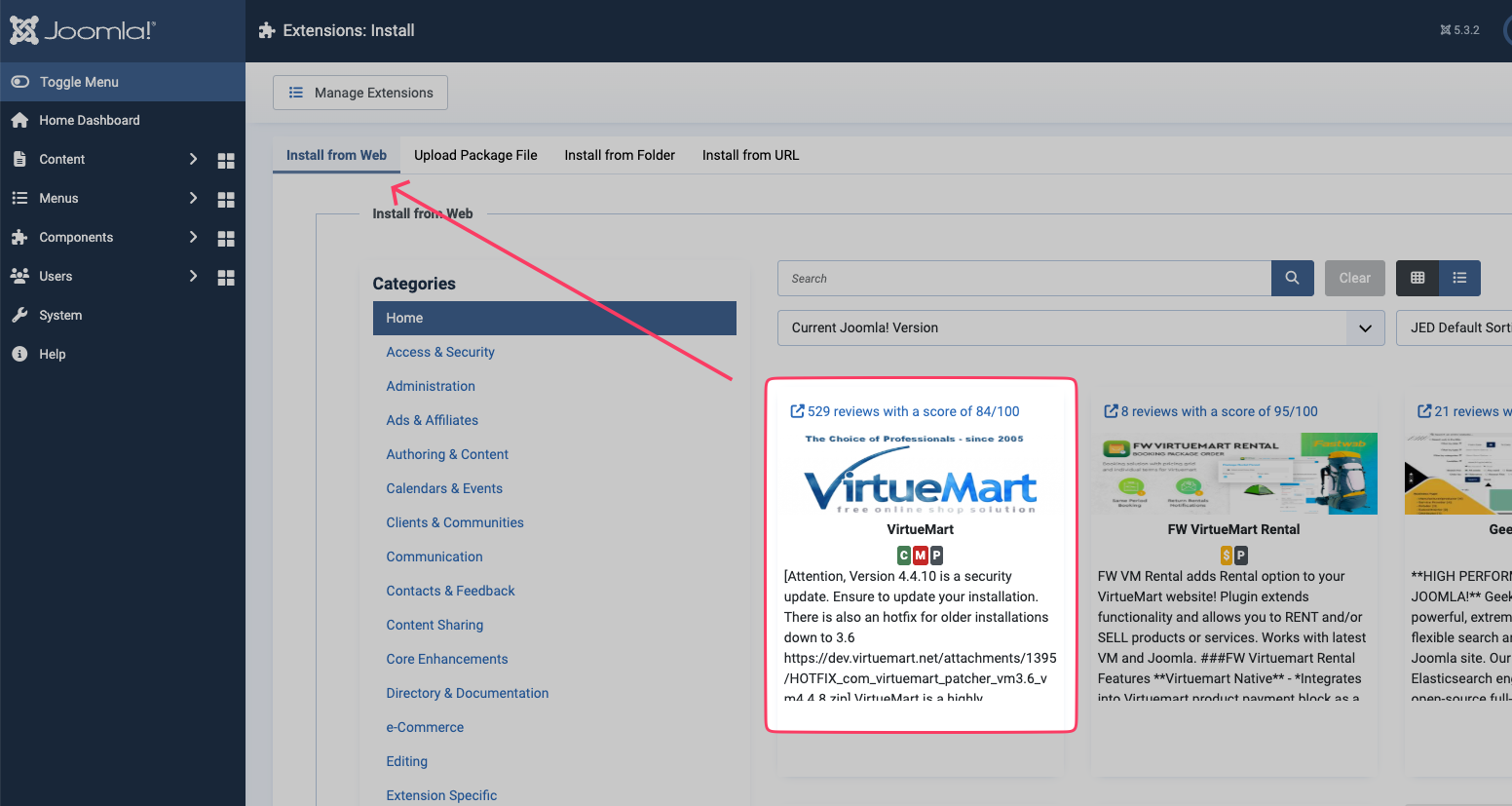Image resolution: width=1512 pixels, height=806 pixels.
Task: Expand the Users submenu arrow
Action: click(x=193, y=276)
